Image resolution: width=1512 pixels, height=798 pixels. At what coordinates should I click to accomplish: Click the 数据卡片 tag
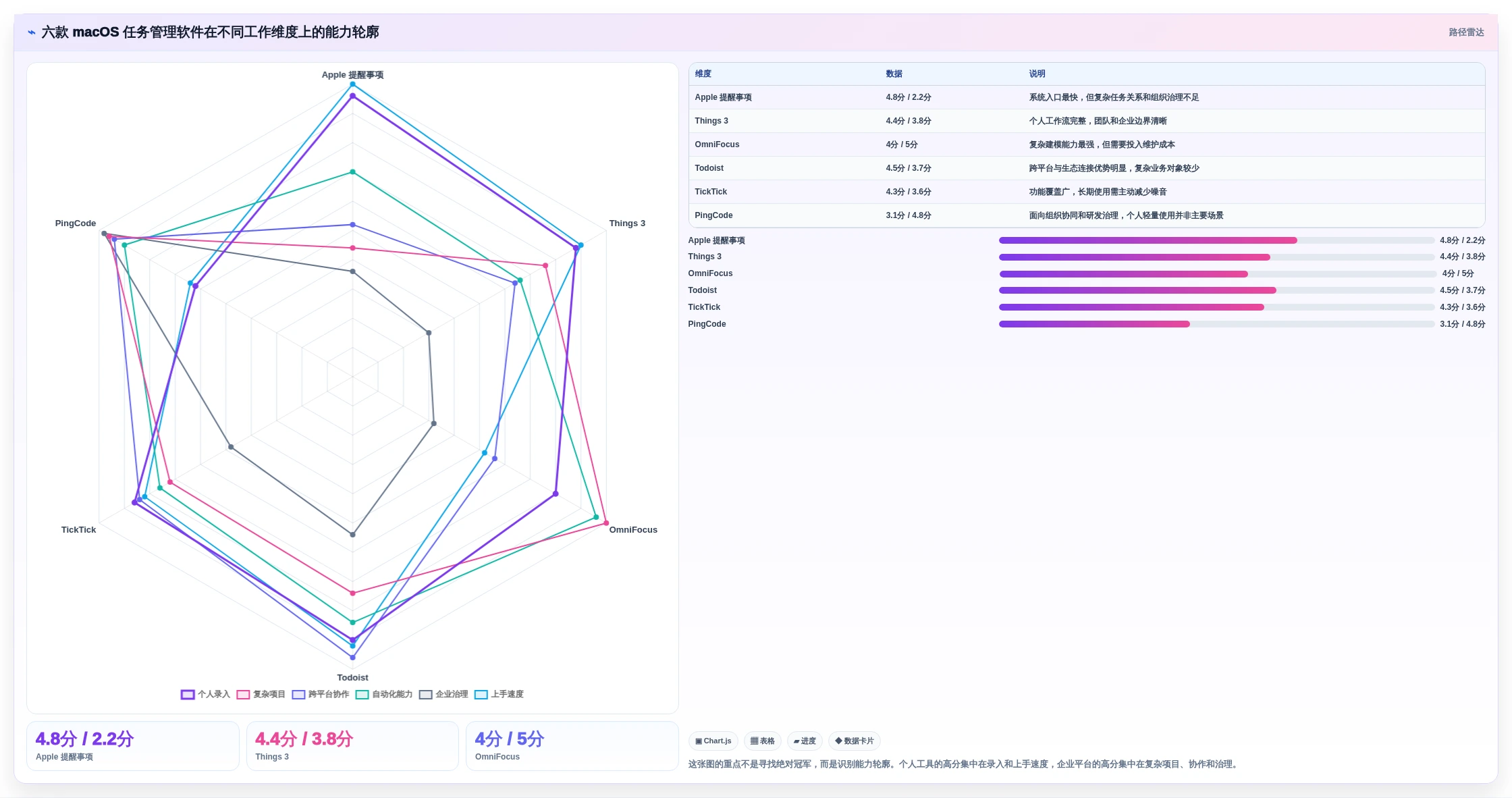click(855, 741)
